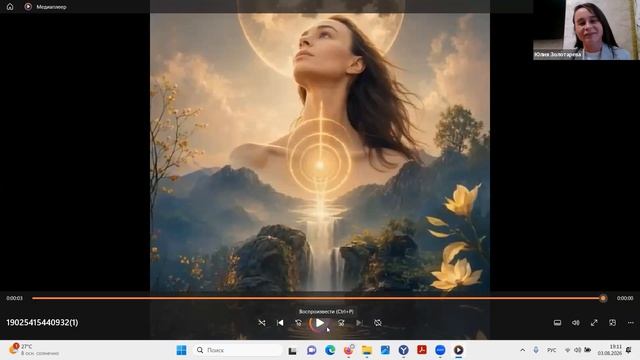This screenshot has height=360, width=640.
Task: Skip forward thirty seconds
Action: click(x=341, y=323)
